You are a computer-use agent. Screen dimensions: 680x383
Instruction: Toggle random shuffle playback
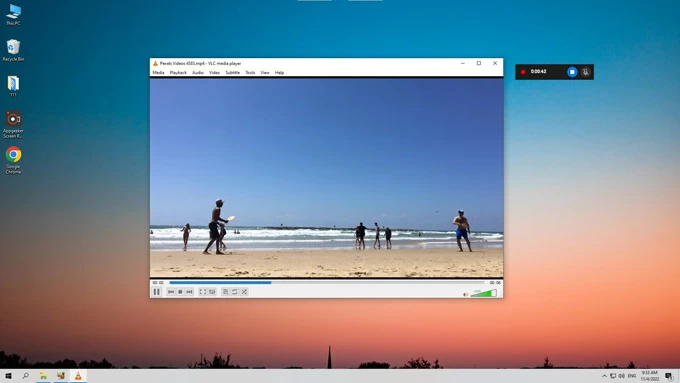244,292
